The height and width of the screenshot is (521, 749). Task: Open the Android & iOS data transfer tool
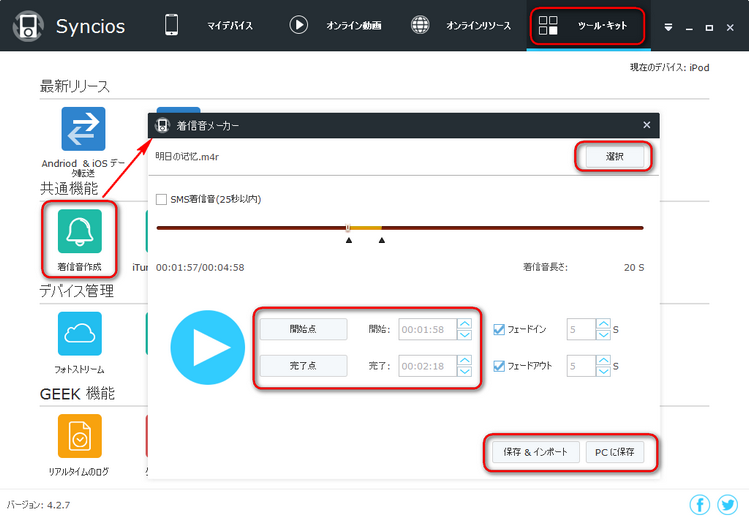click(83, 129)
